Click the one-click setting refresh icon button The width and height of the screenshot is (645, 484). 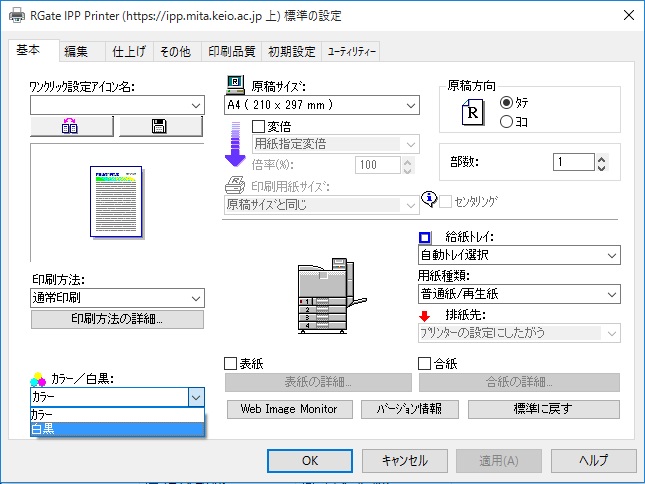tap(73, 126)
